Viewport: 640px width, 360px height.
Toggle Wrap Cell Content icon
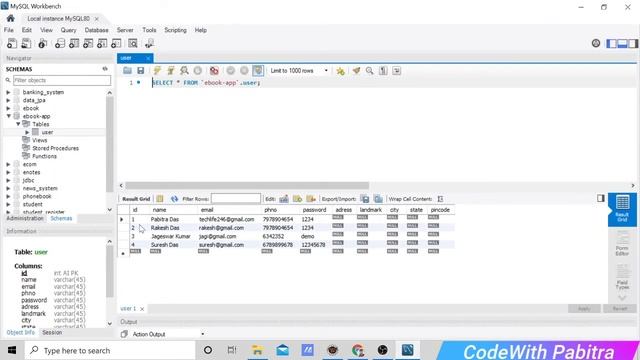440,199
